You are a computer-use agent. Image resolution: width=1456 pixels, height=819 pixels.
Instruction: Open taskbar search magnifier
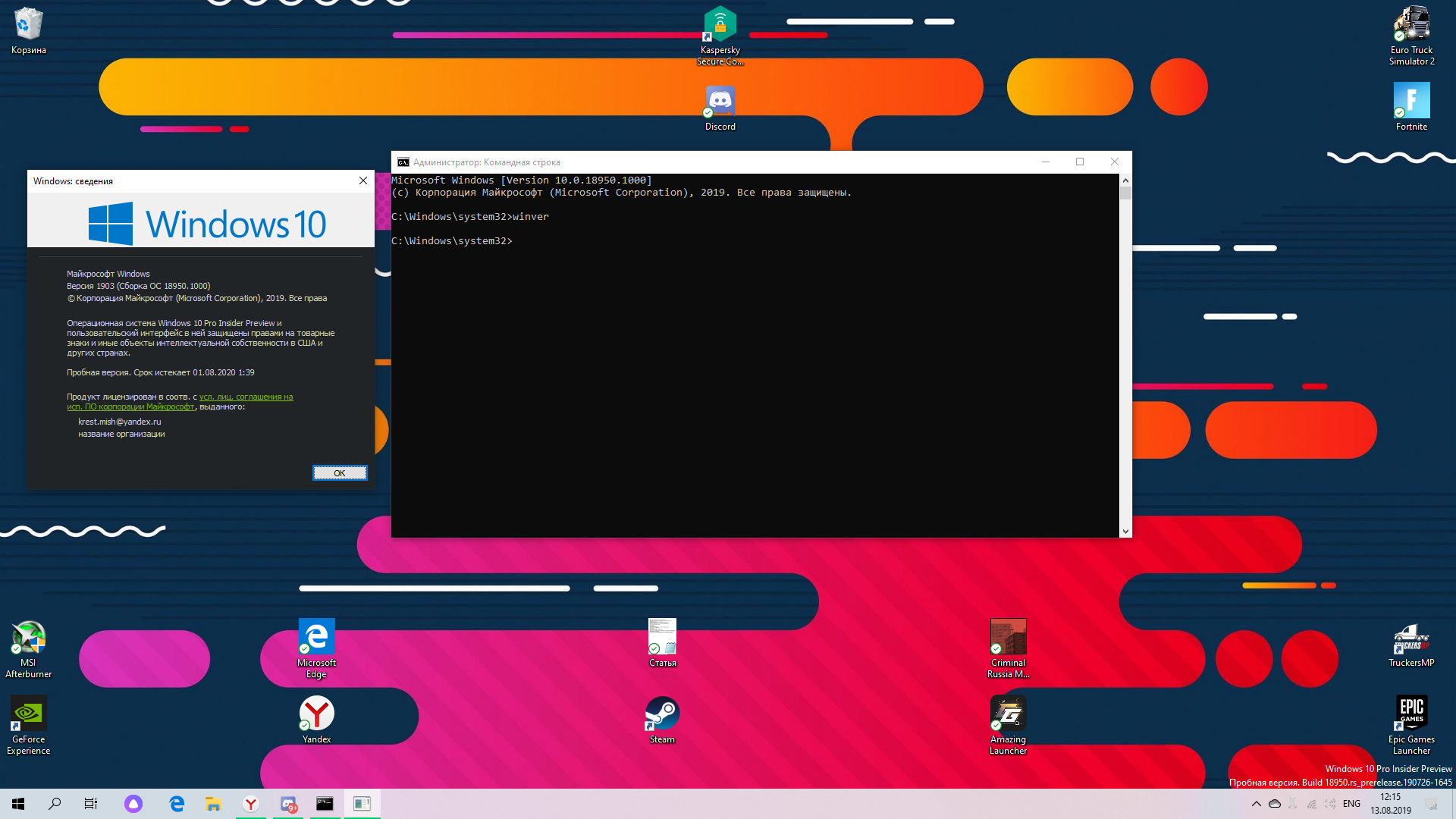coord(55,804)
